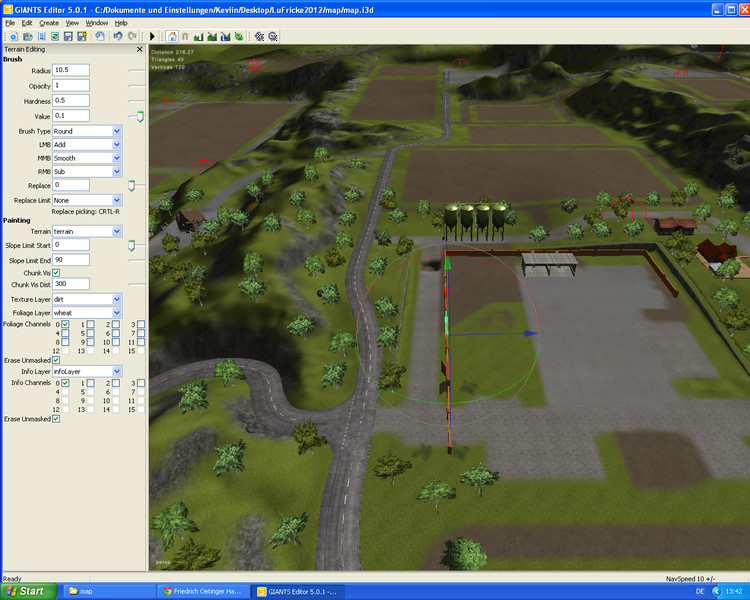Open the Help menu

(x=121, y=23)
